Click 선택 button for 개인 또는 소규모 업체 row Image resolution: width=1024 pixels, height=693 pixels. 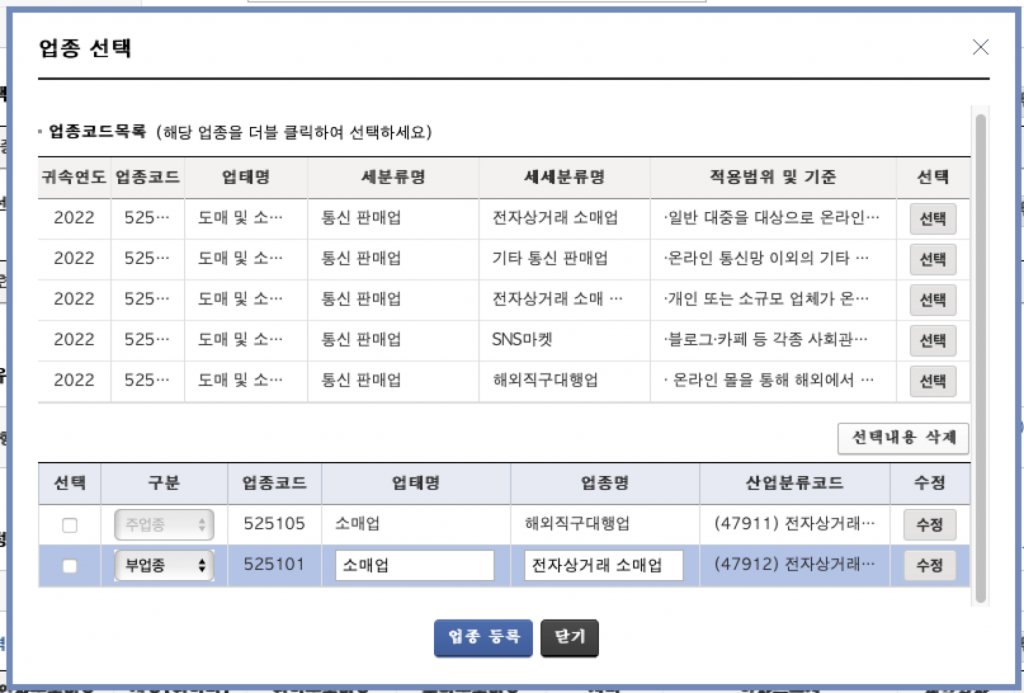tap(933, 299)
